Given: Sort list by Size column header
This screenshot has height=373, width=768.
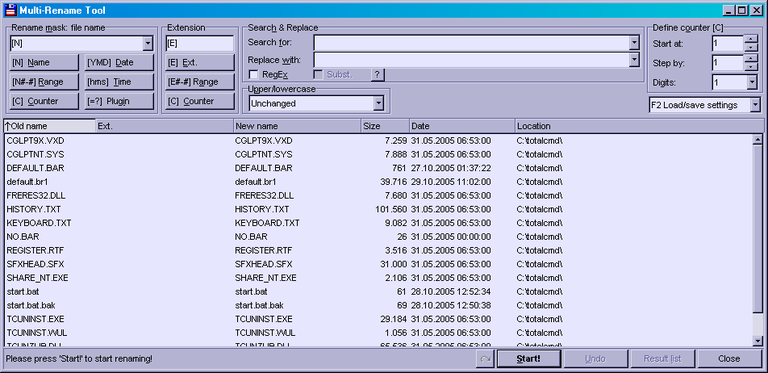Looking at the screenshot, I should coord(384,126).
